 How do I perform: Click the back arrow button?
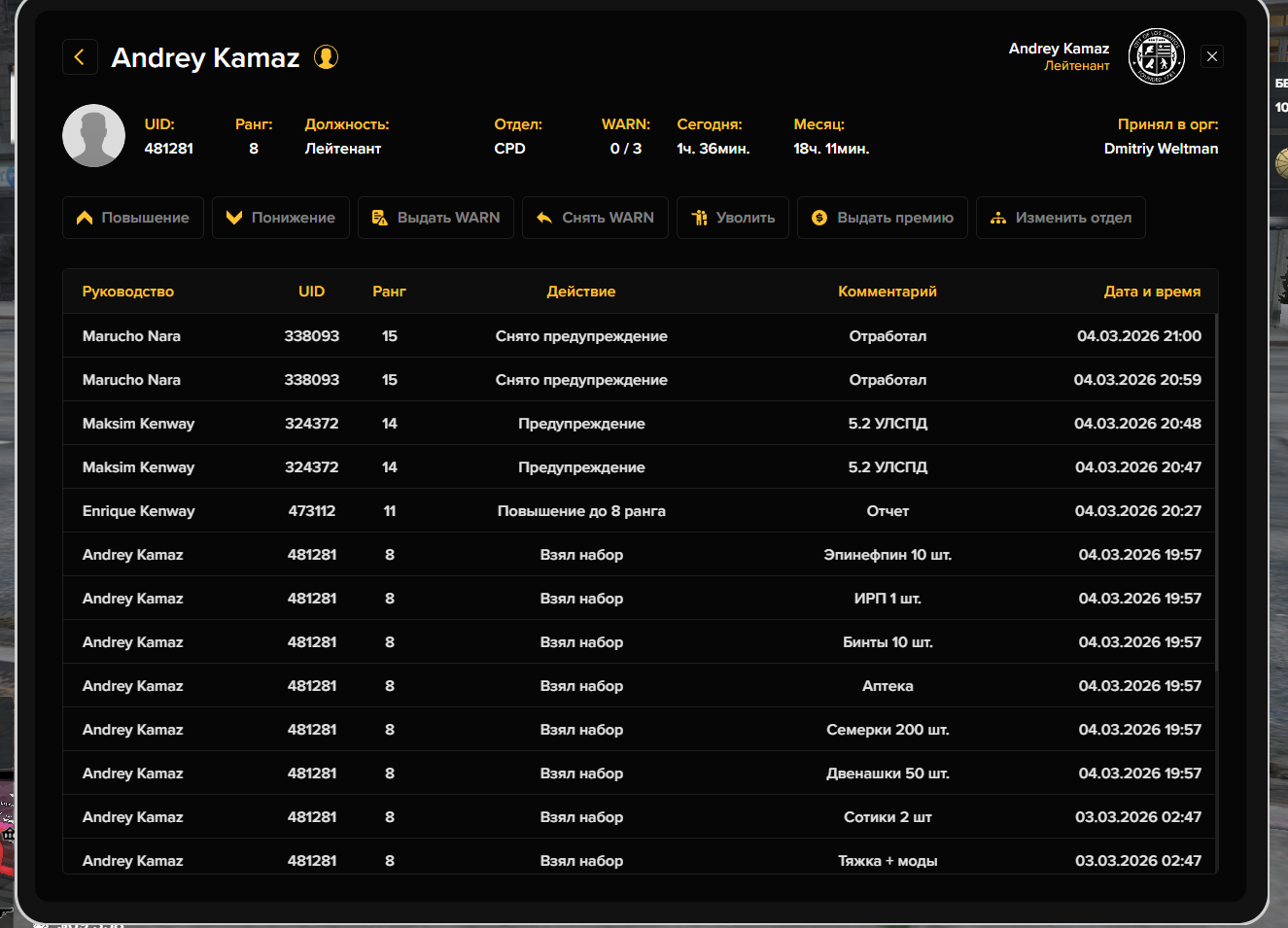[x=80, y=57]
